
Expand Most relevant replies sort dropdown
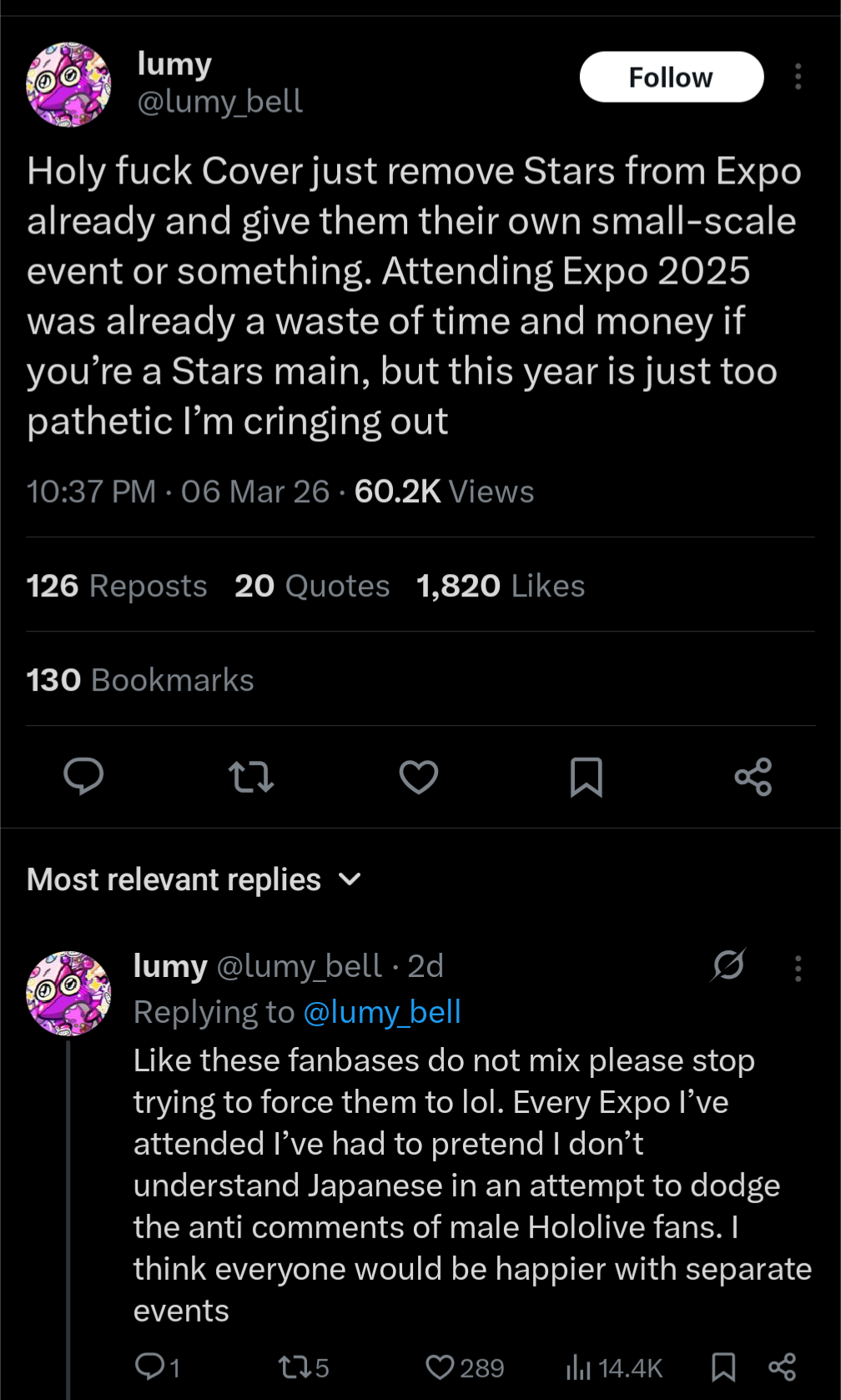194,879
